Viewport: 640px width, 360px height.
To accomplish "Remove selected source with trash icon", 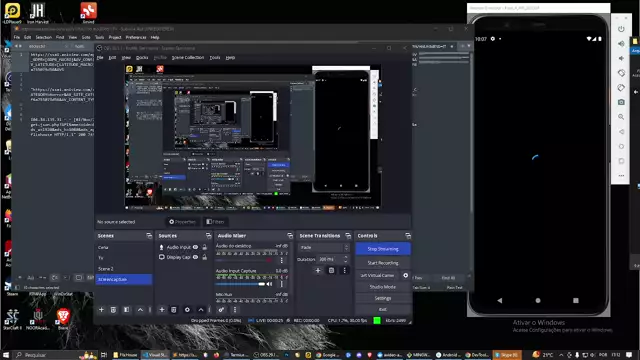I will [x=174, y=310].
